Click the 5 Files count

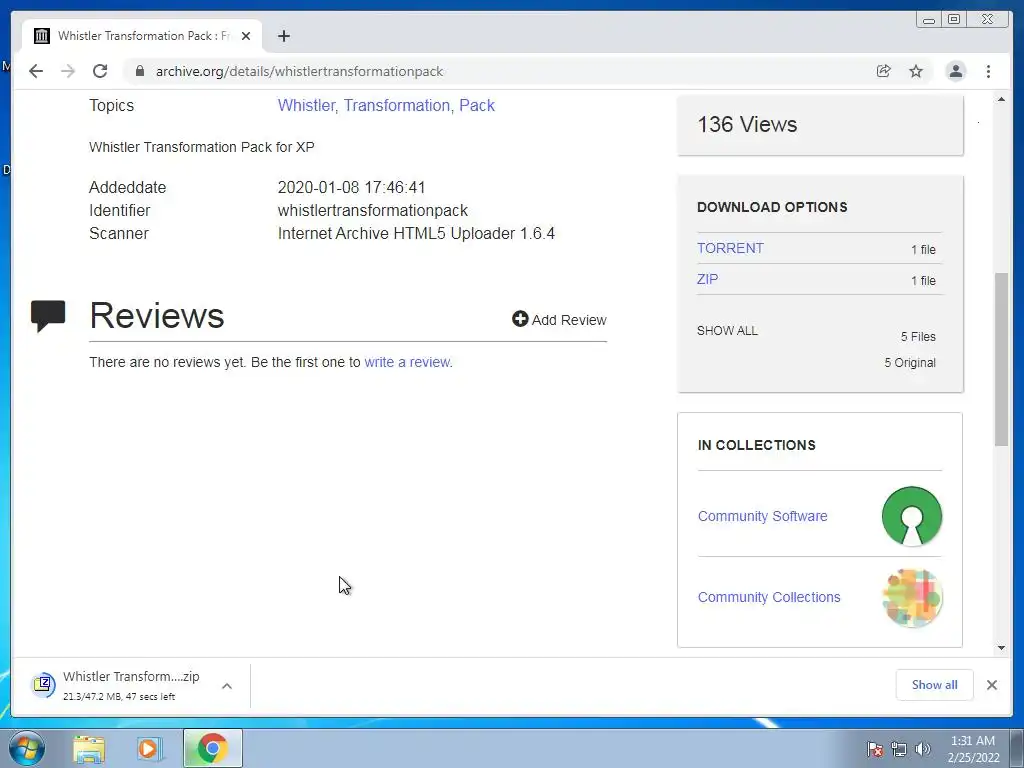pyautogui.click(x=918, y=336)
